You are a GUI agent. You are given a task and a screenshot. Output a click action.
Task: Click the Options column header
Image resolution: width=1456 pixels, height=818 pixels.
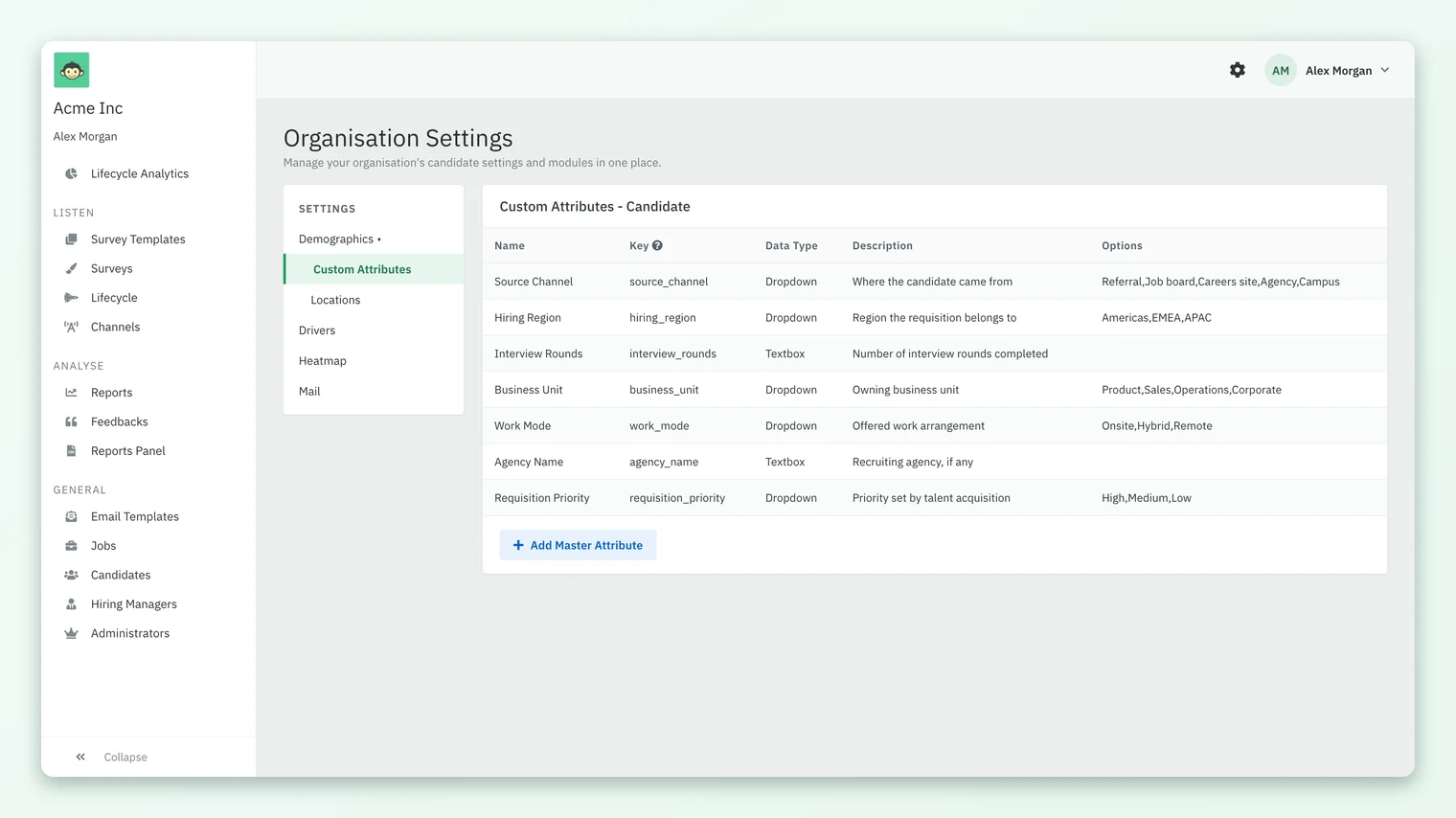coord(1122,245)
